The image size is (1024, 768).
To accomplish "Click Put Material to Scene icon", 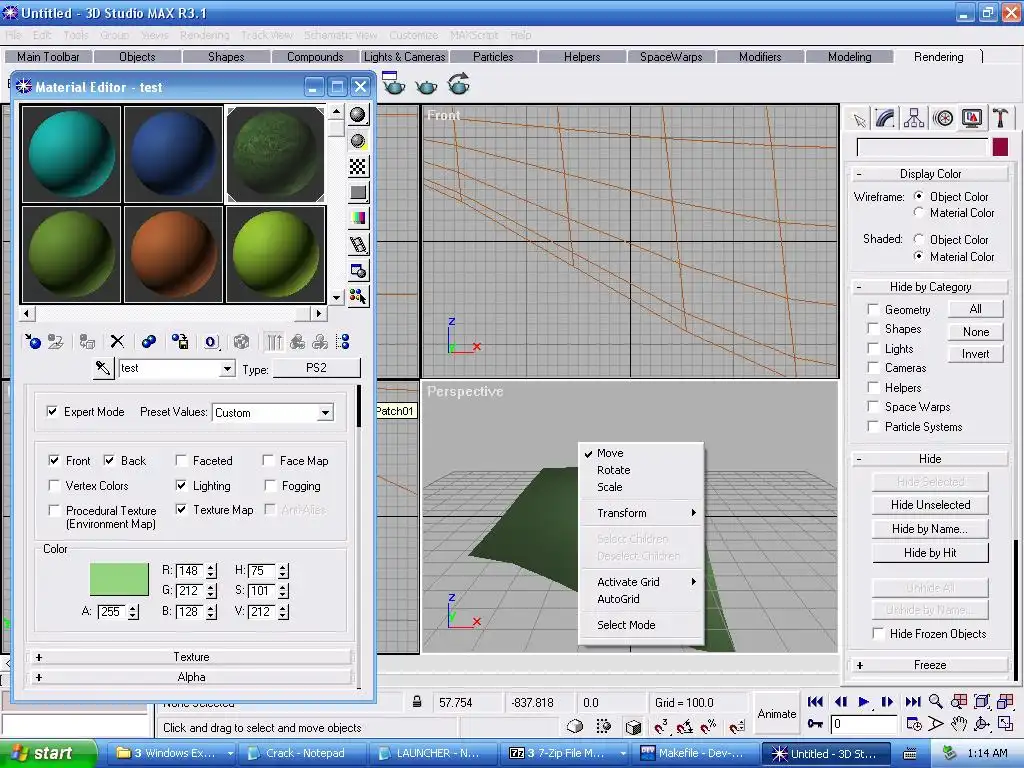I will 56,342.
